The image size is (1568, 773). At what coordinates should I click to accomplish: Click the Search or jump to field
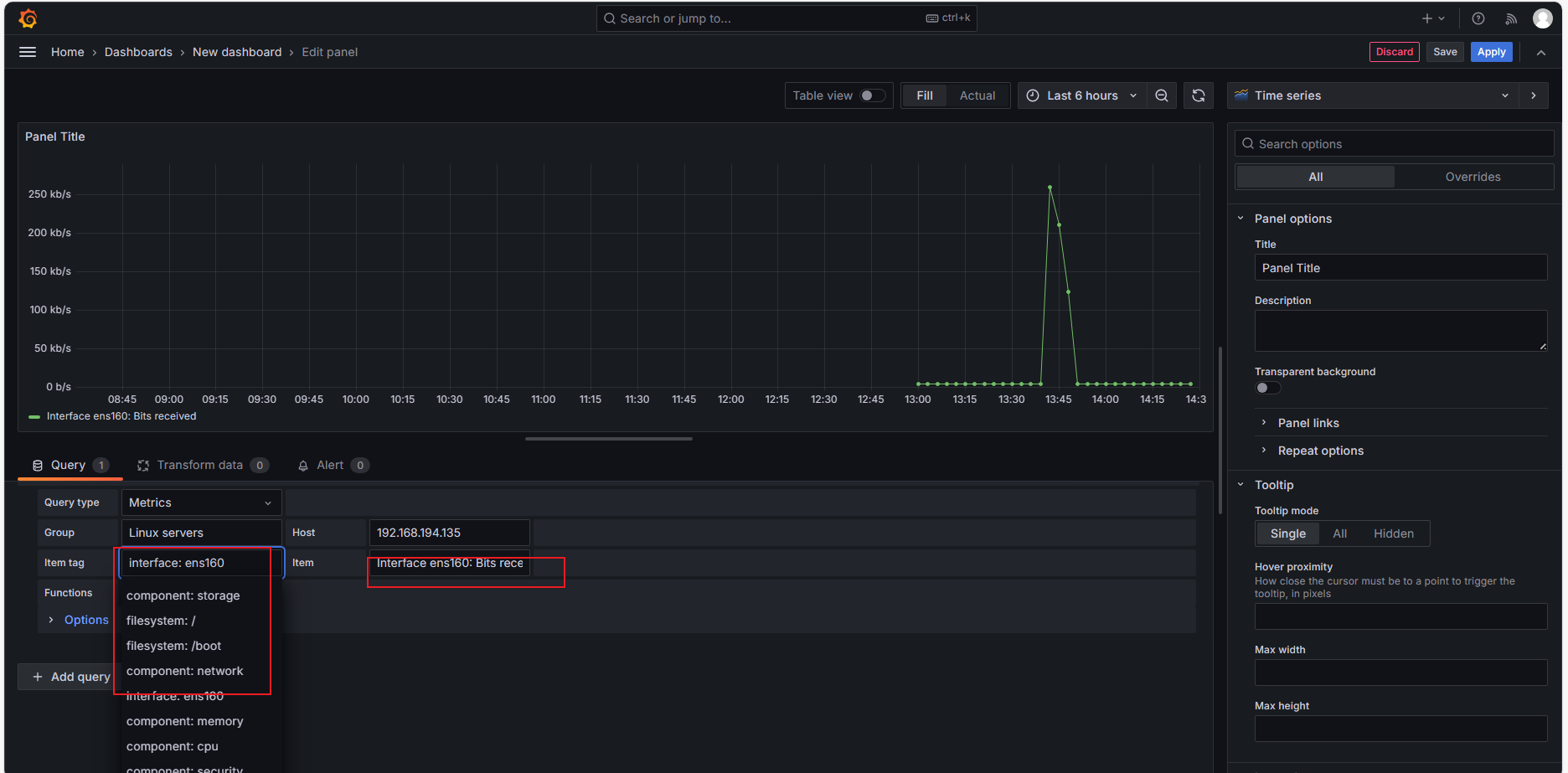787,18
